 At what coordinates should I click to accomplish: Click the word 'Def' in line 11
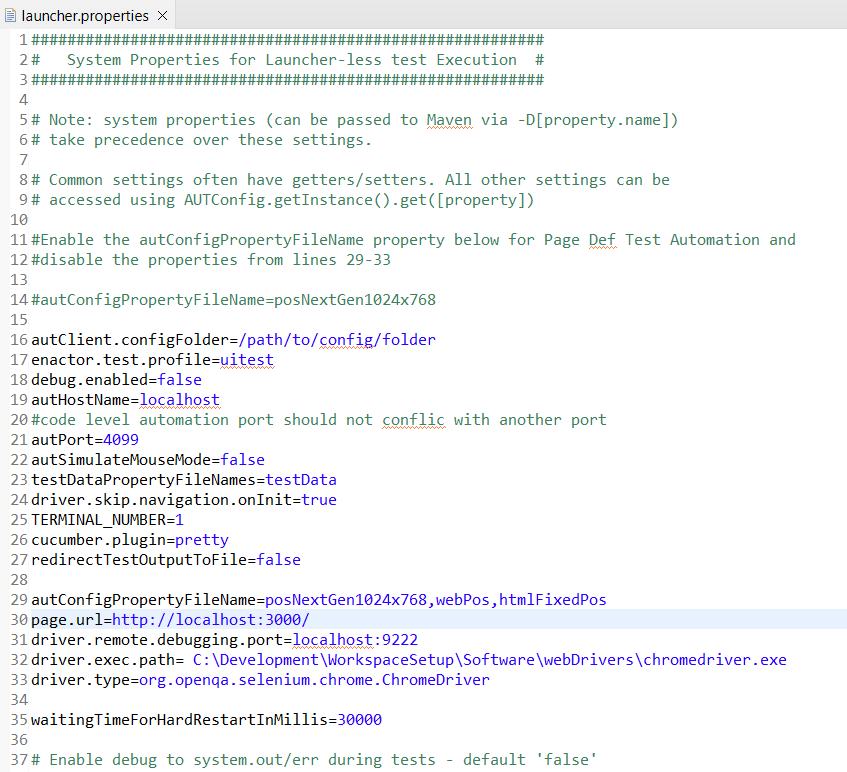pyautogui.click(x=602, y=240)
